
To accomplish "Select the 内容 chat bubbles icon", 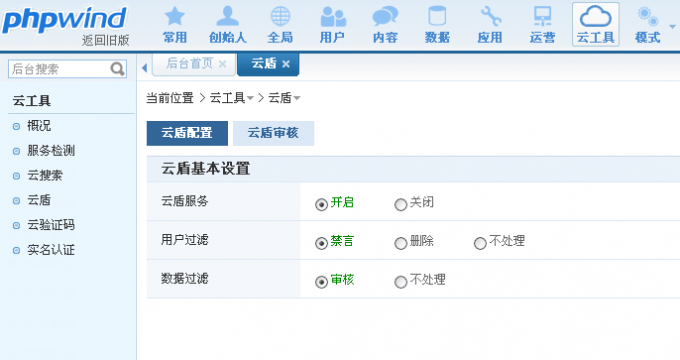I will click(x=385, y=25).
